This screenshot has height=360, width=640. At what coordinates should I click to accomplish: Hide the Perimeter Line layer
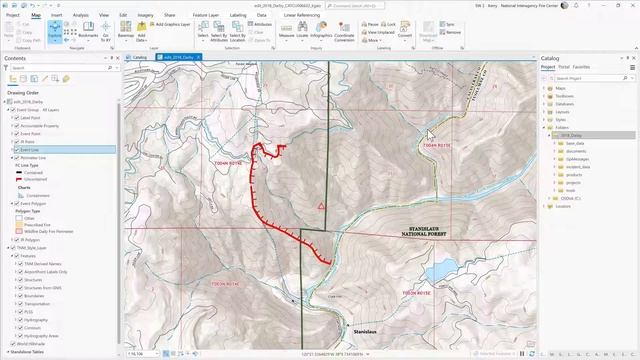[17, 158]
